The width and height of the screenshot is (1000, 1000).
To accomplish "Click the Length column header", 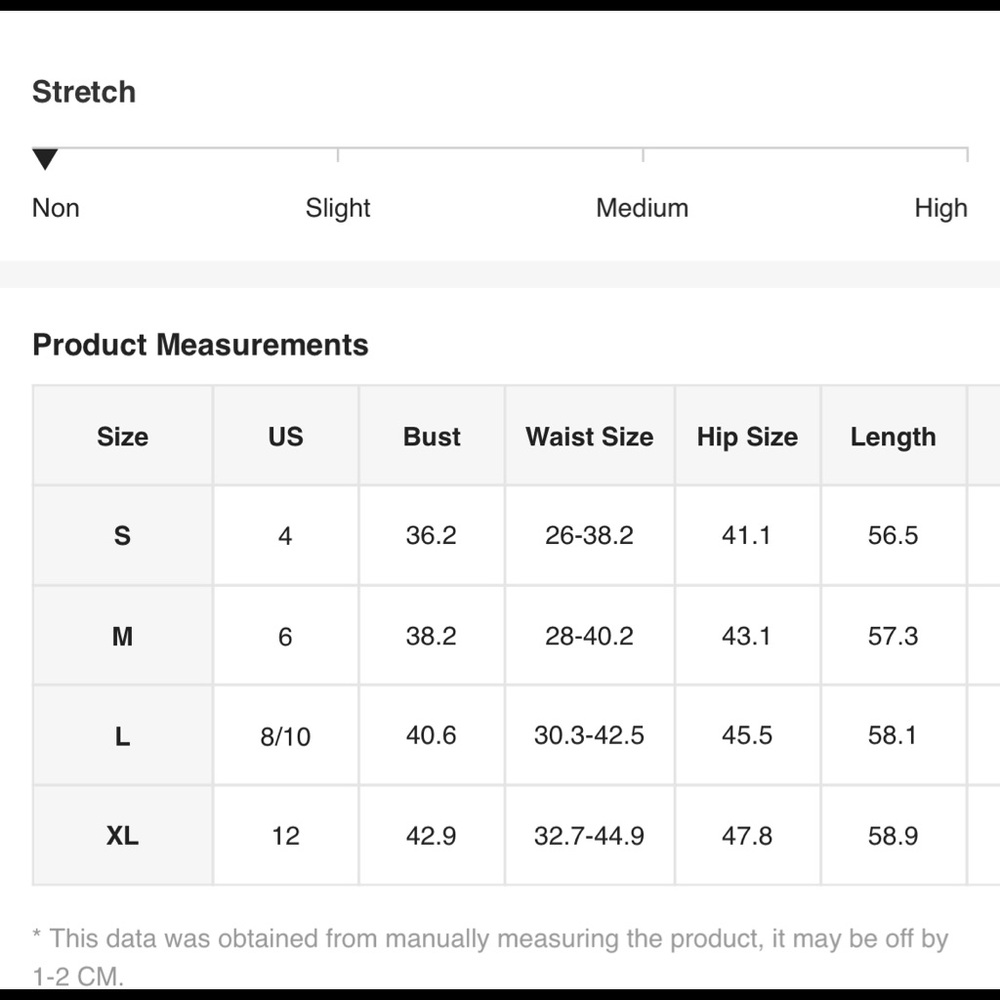I will coord(893,436).
